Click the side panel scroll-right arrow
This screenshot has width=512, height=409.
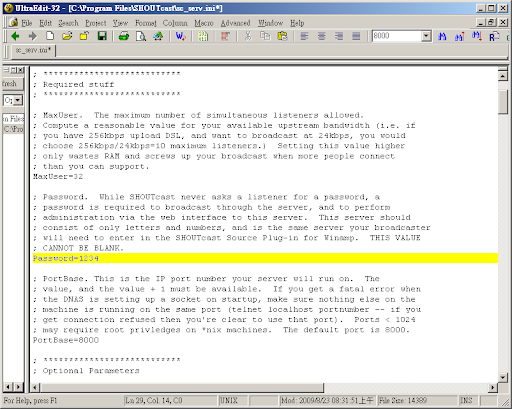click(x=19, y=387)
